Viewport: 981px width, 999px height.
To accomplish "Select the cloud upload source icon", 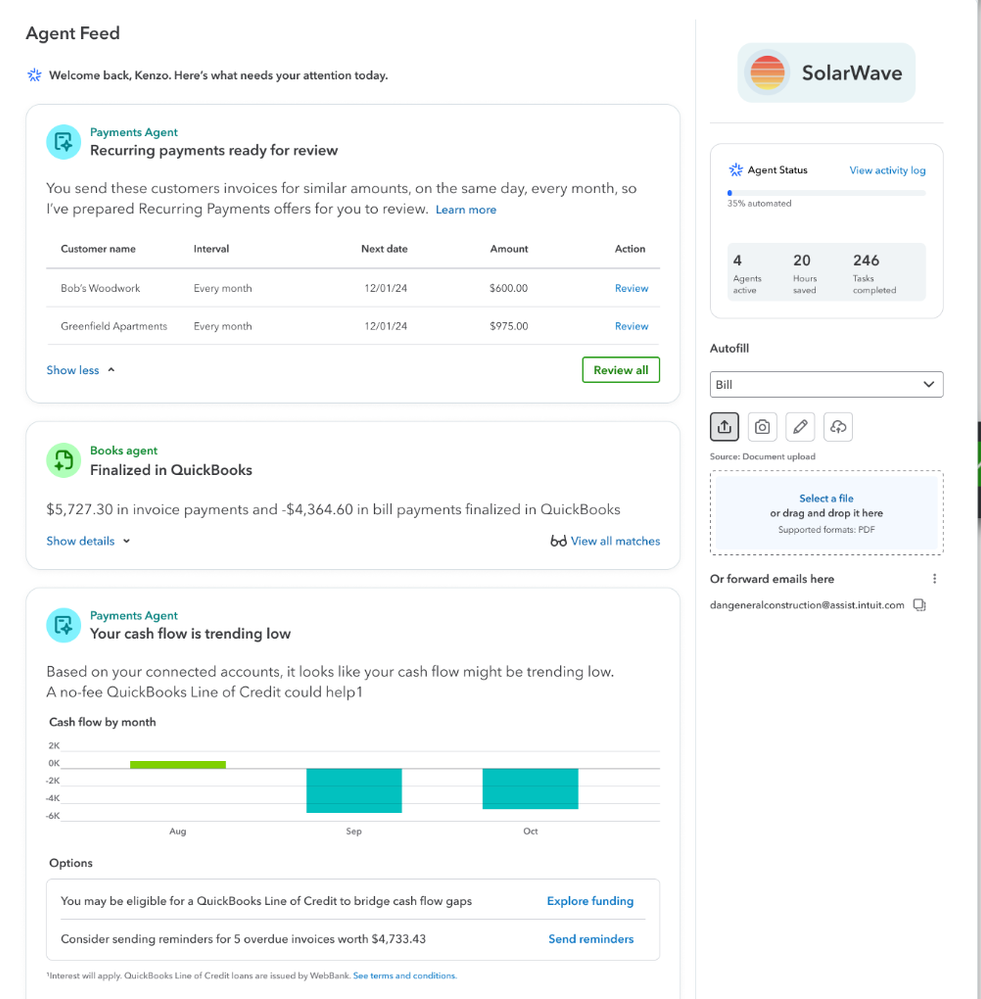I will [838, 427].
